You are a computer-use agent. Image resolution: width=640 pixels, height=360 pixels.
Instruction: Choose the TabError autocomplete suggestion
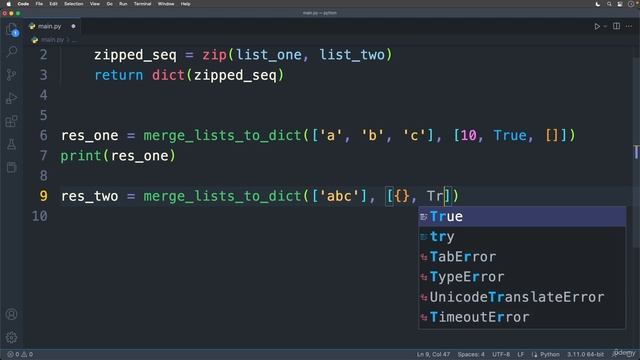pos(522,257)
